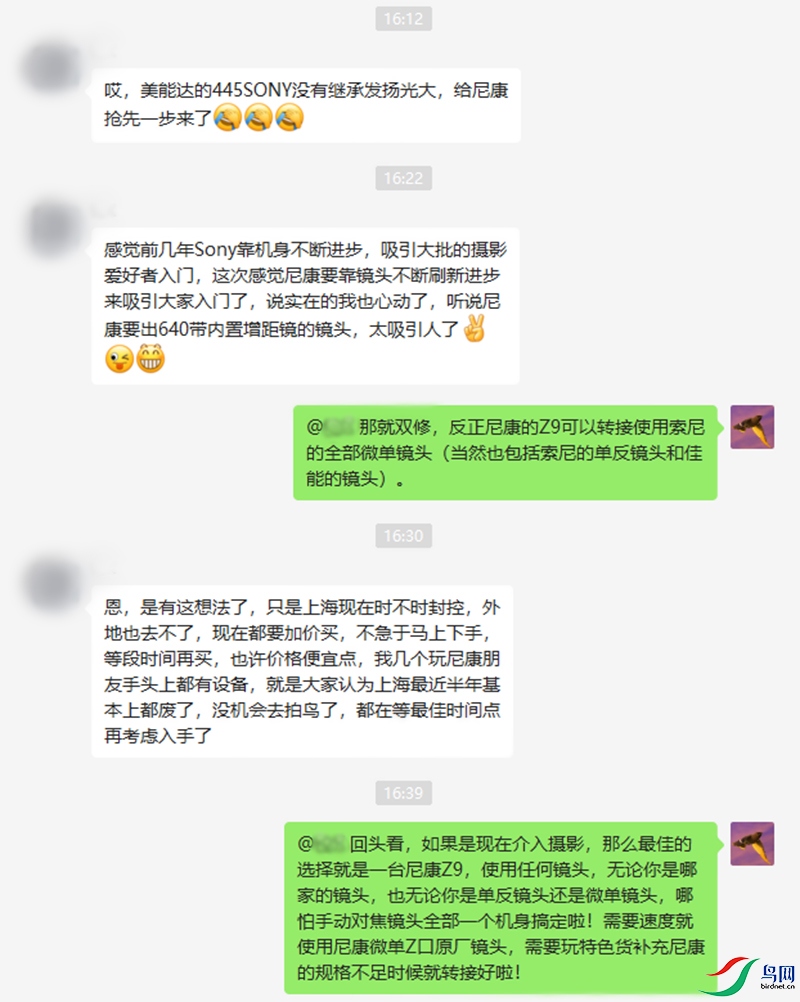800x1002 pixels.
Task: Click the victory hand emoji
Action: tap(474, 328)
